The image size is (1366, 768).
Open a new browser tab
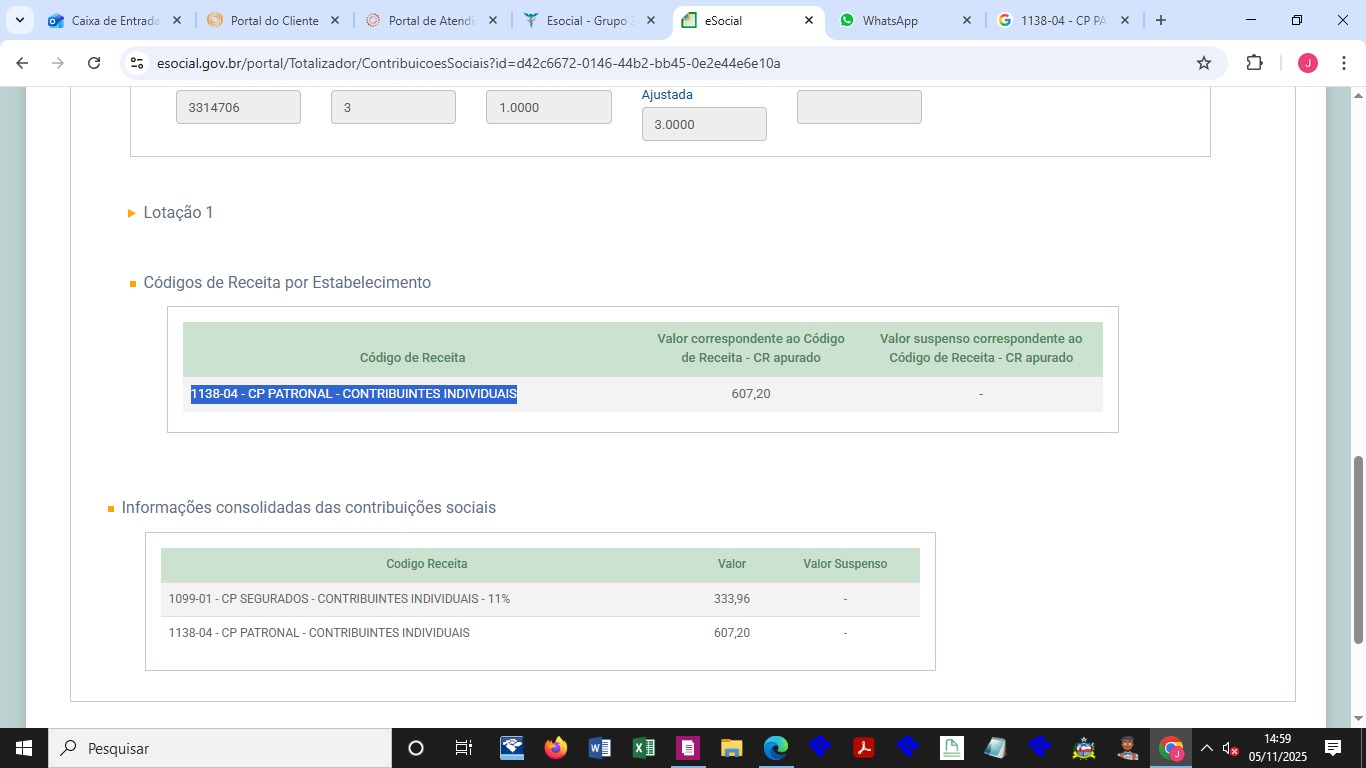point(1161,20)
